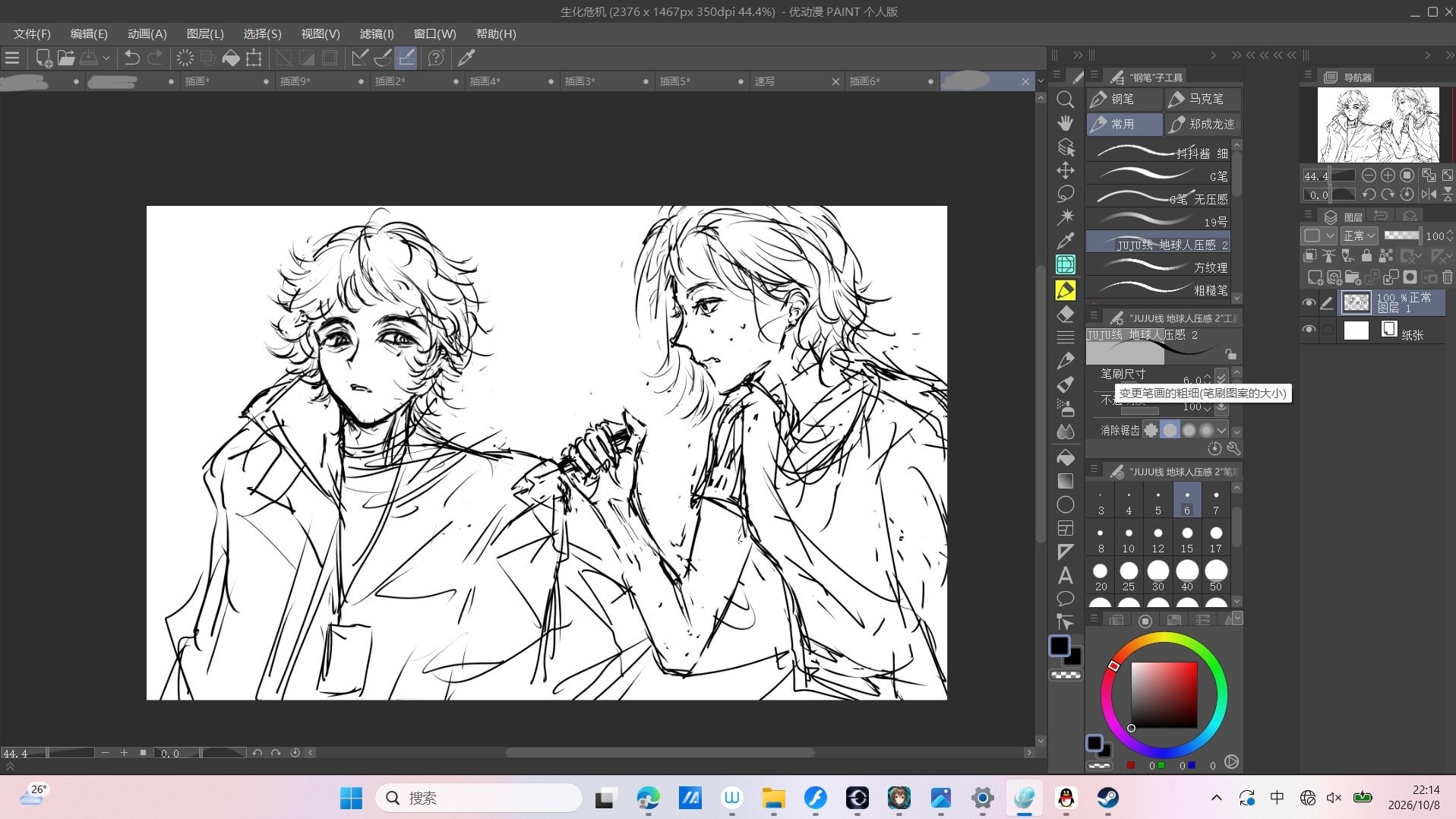
Task: Select the Auto select magic wand tool
Action: (1065, 217)
